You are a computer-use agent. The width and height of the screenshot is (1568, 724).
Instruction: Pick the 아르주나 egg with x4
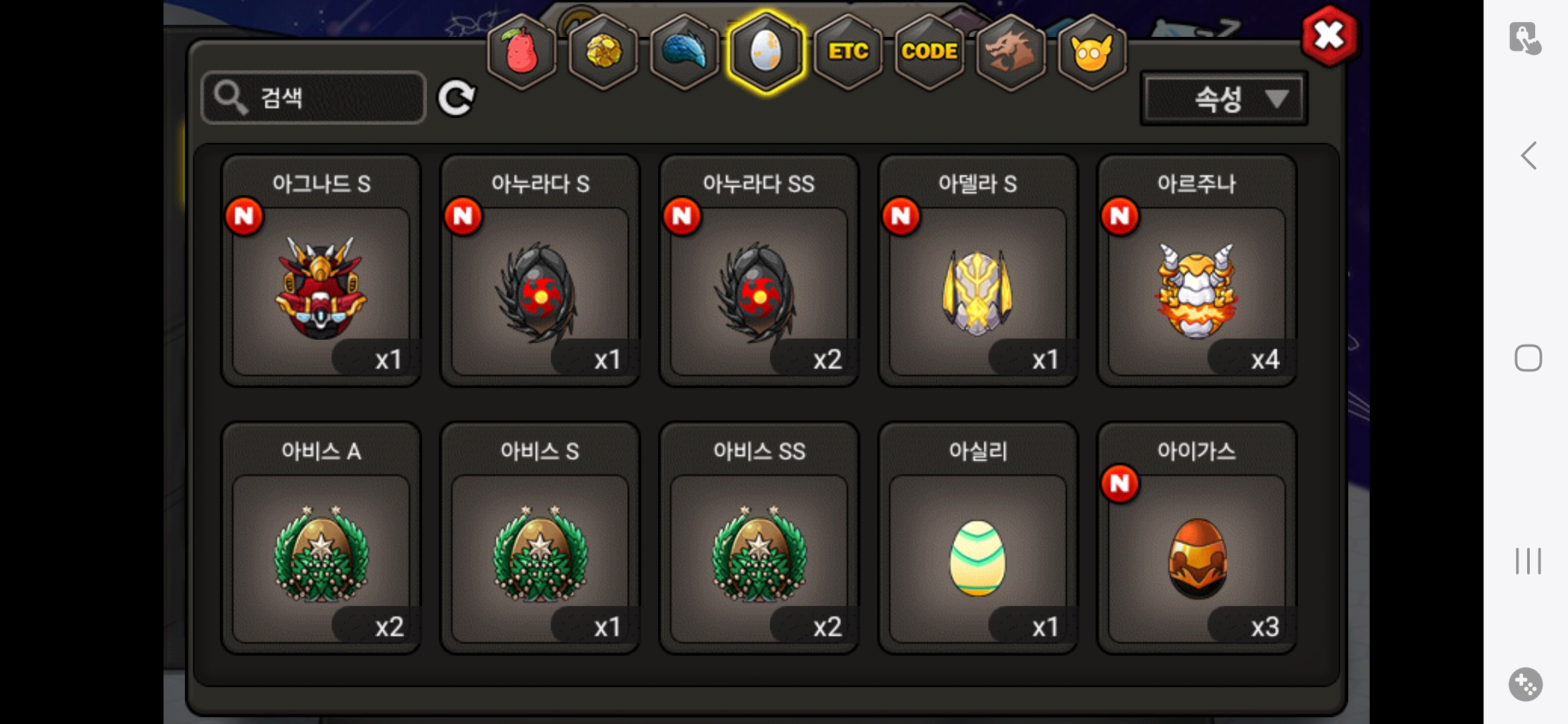coord(1197,271)
